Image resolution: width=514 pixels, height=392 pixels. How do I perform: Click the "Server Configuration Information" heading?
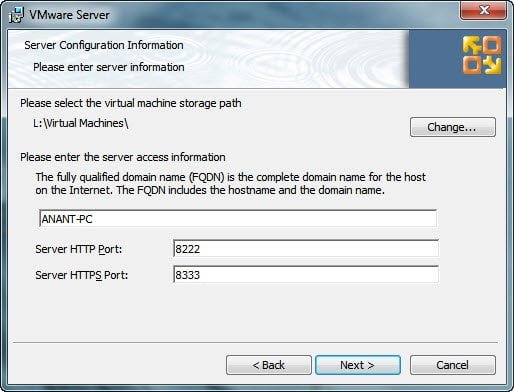click(104, 45)
